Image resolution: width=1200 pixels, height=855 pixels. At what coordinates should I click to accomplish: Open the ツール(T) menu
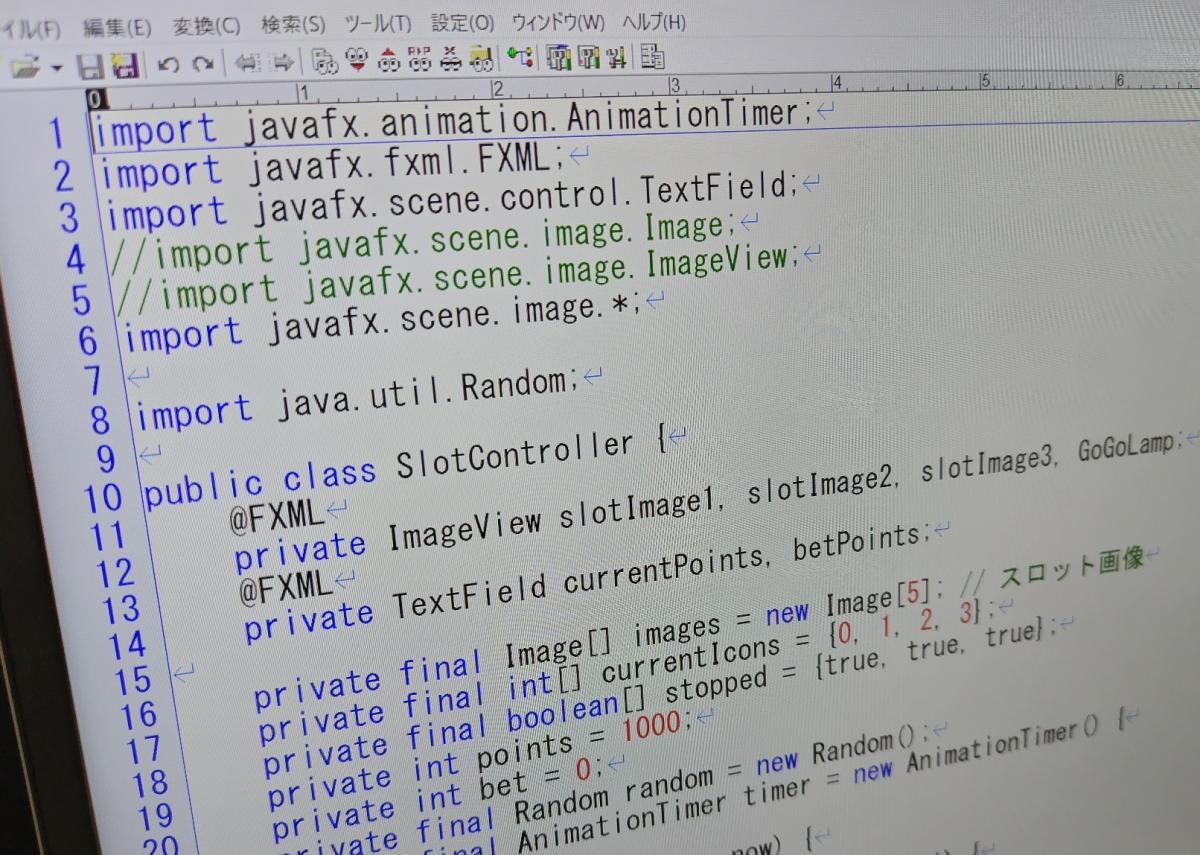[x=377, y=23]
